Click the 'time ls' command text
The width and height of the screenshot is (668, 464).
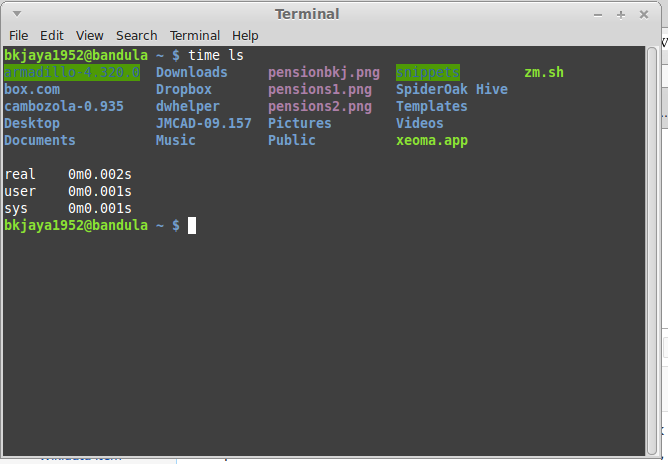click(216, 55)
